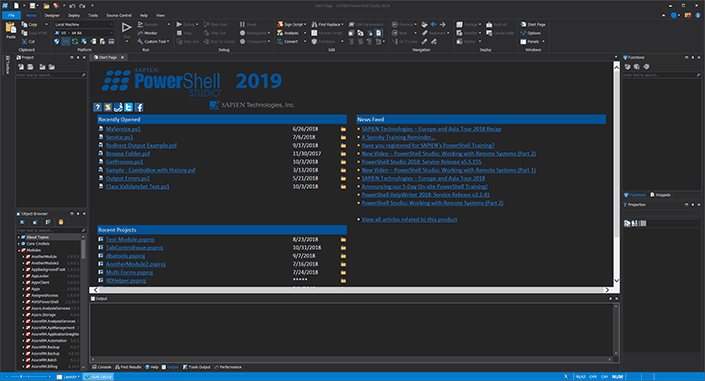Click the first icon in Project panel toolbar
The height and width of the screenshot is (381, 705).
coord(21,67)
